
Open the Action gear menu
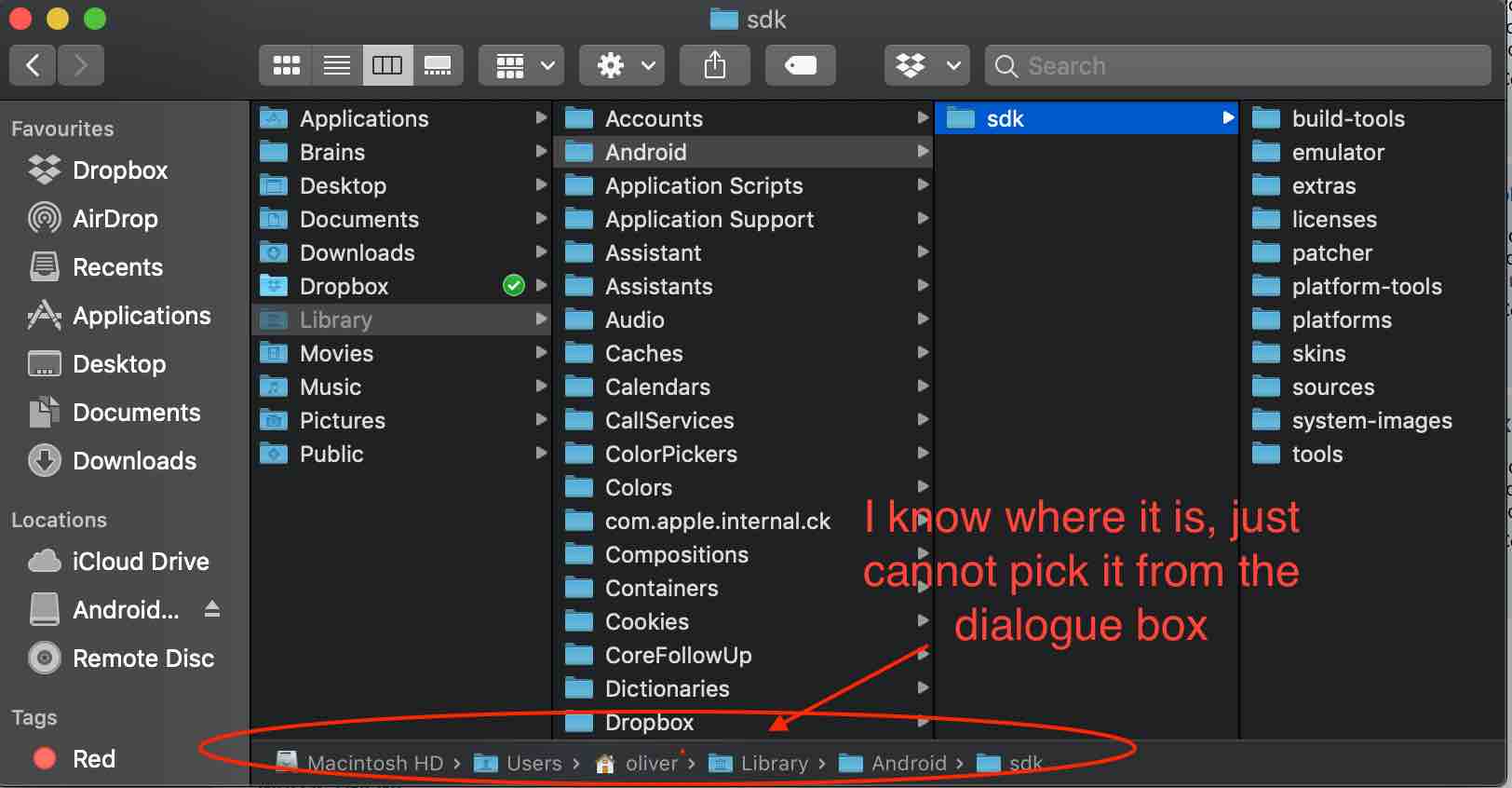(622, 66)
